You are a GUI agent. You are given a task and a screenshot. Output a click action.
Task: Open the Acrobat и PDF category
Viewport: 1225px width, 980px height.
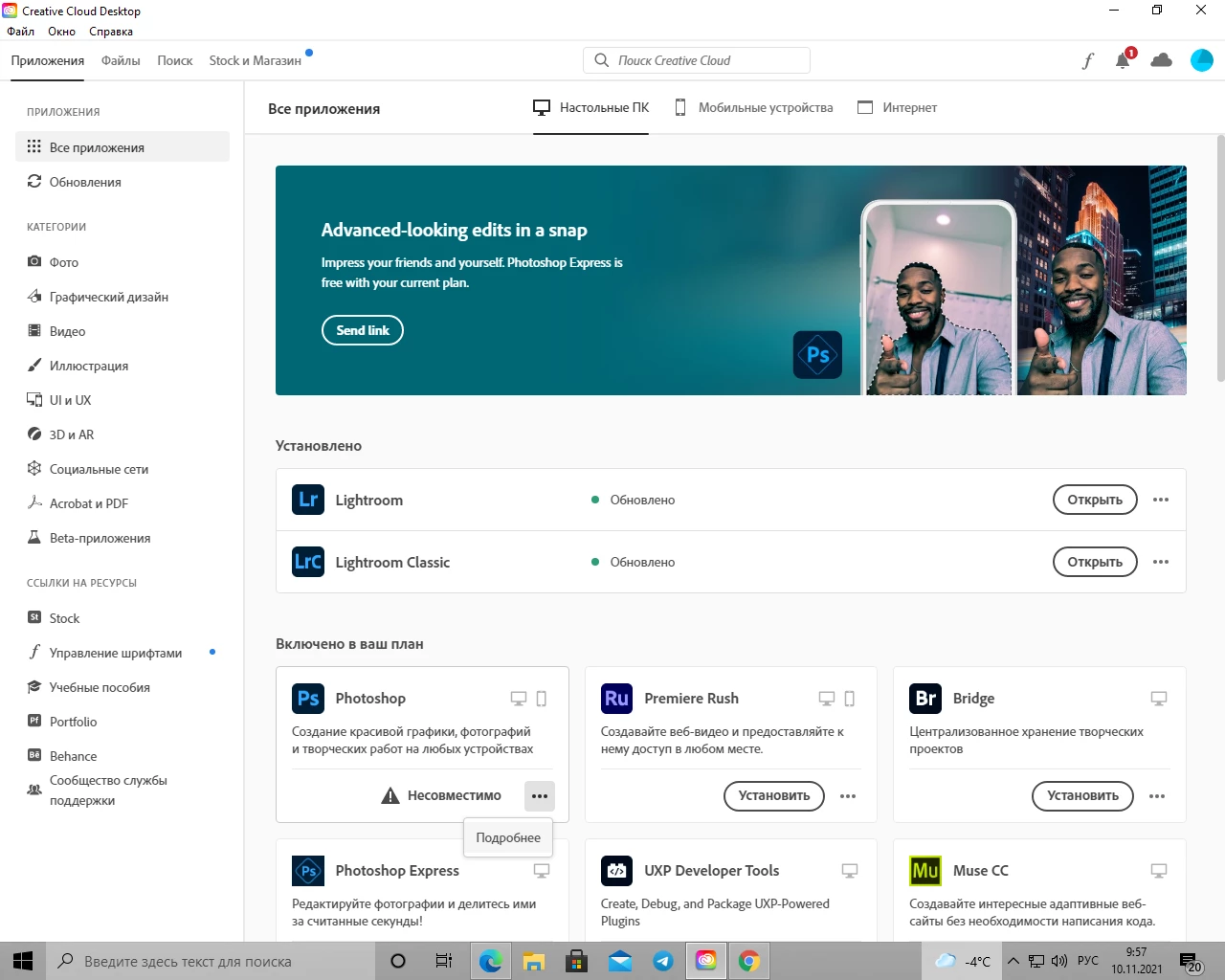pyautogui.click(x=122, y=503)
